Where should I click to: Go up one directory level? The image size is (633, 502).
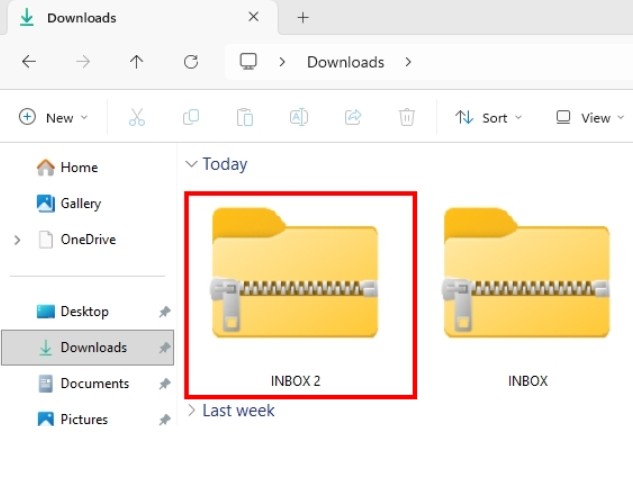137,62
